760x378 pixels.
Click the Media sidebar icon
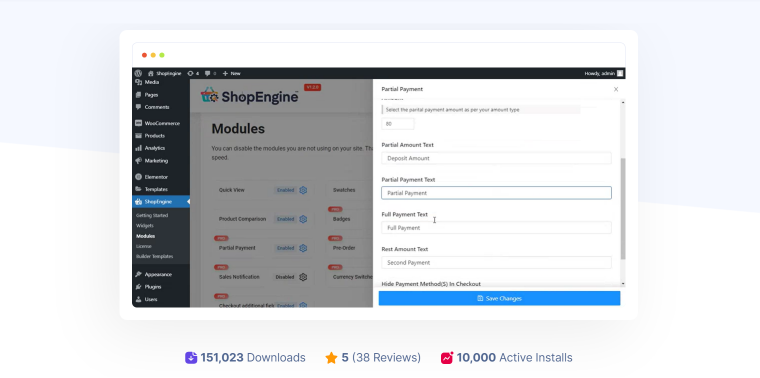click(x=139, y=82)
